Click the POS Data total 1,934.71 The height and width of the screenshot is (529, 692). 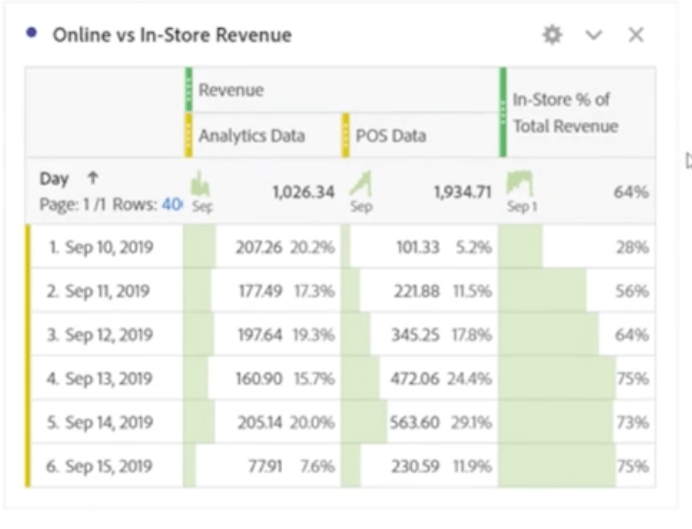(463, 192)
